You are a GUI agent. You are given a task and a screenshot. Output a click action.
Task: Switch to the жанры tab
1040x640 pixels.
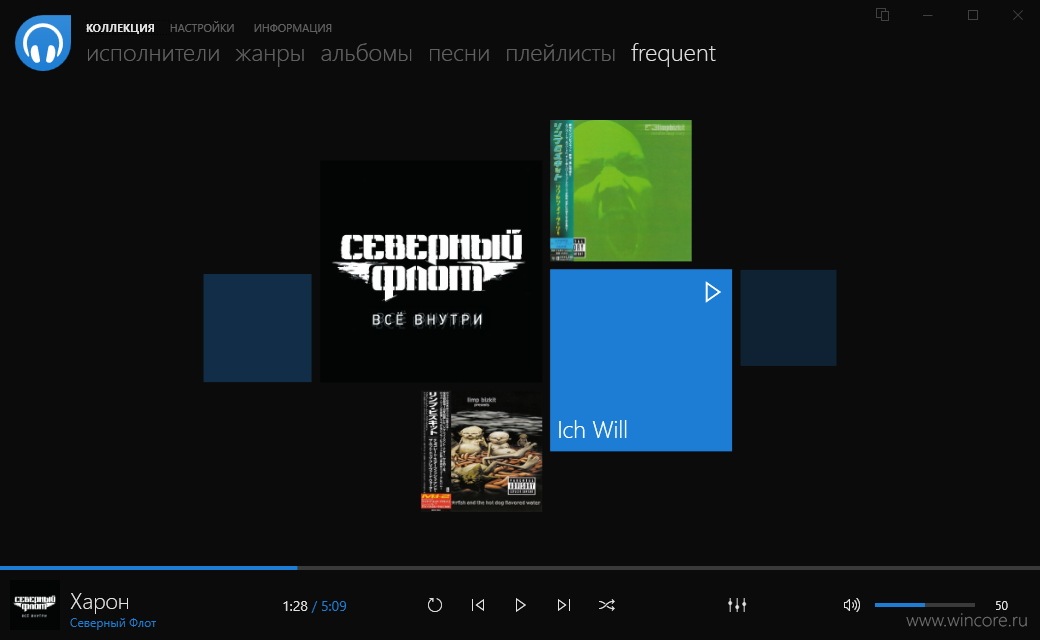(270, 53)
